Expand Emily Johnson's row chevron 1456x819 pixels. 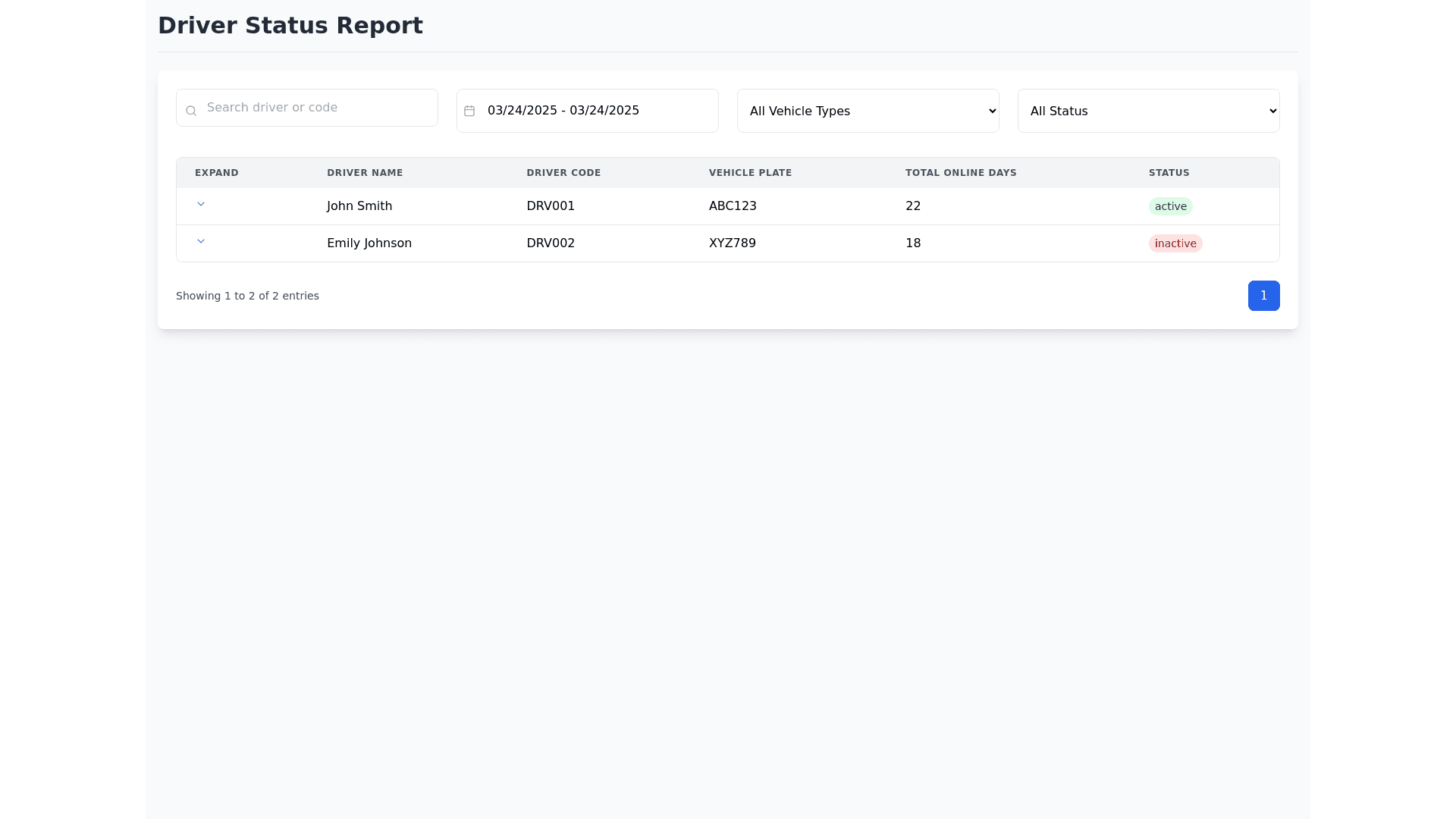tap(201, 241)
